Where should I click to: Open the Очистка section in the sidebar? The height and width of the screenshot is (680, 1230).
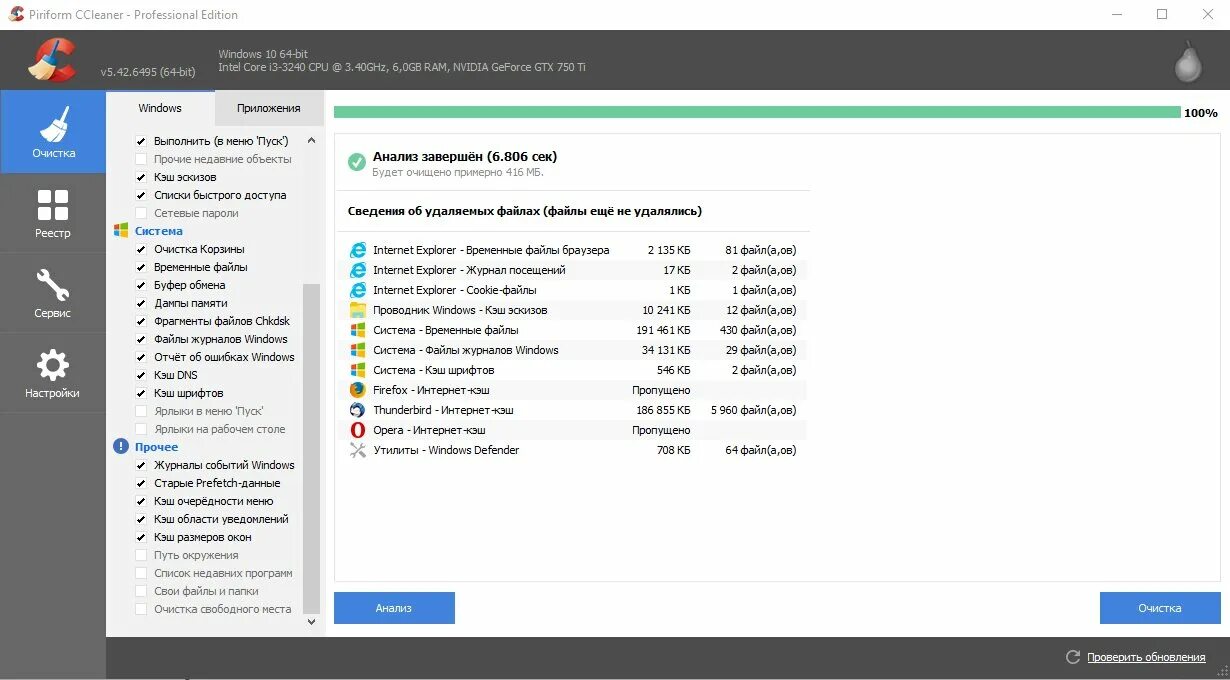coord(53,132)
